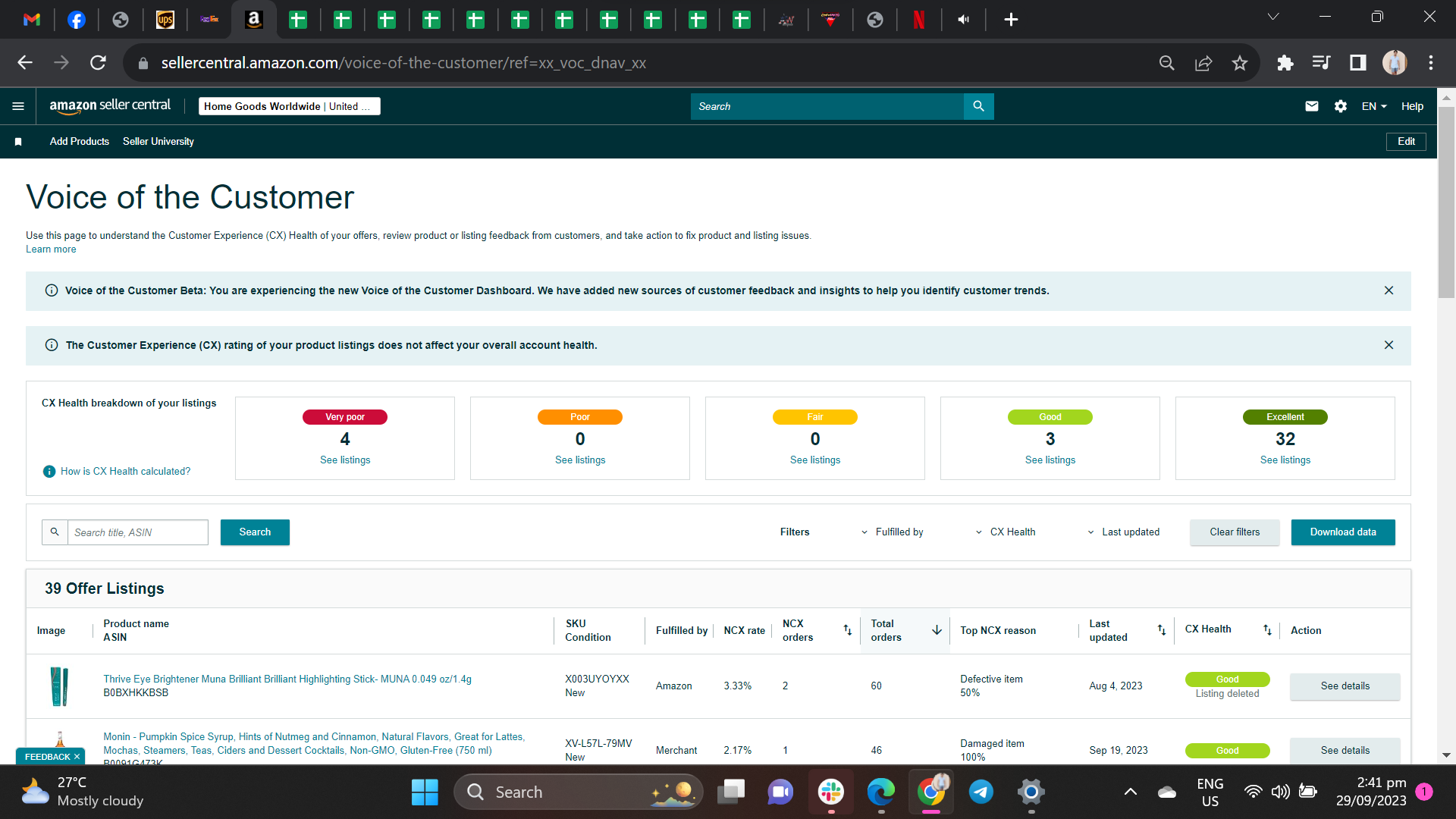Expand CX Health filter
The image size is (1456, 819).
tap(1005, 532)
